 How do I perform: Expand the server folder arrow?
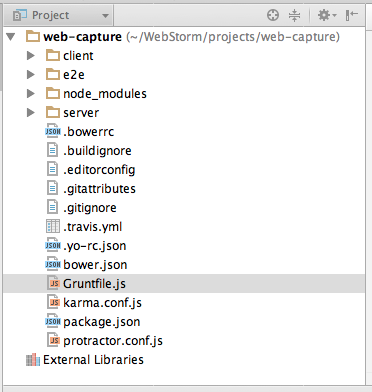[31, 112]
